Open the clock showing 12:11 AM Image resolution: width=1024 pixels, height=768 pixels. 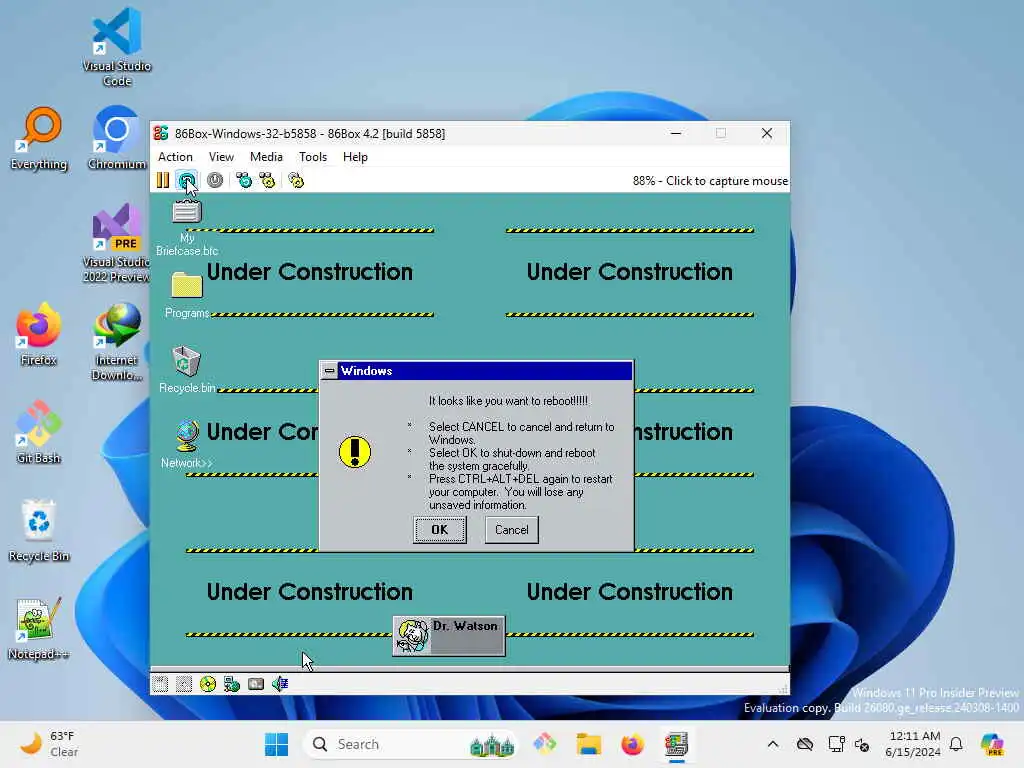pyautogui.click(x=914, y=744)
